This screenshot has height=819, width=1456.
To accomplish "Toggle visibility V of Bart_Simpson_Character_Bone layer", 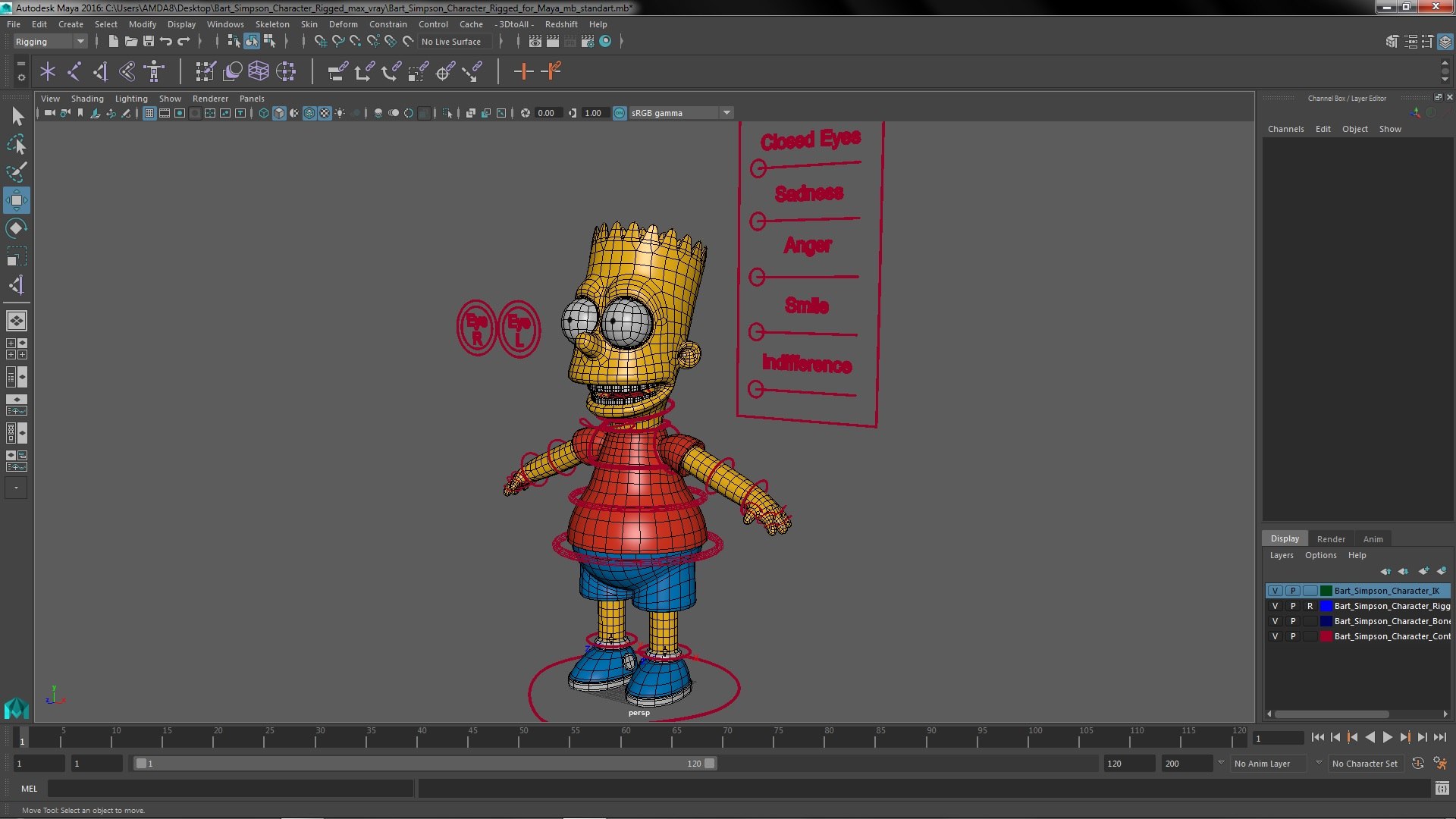I will pos(1275,621).
